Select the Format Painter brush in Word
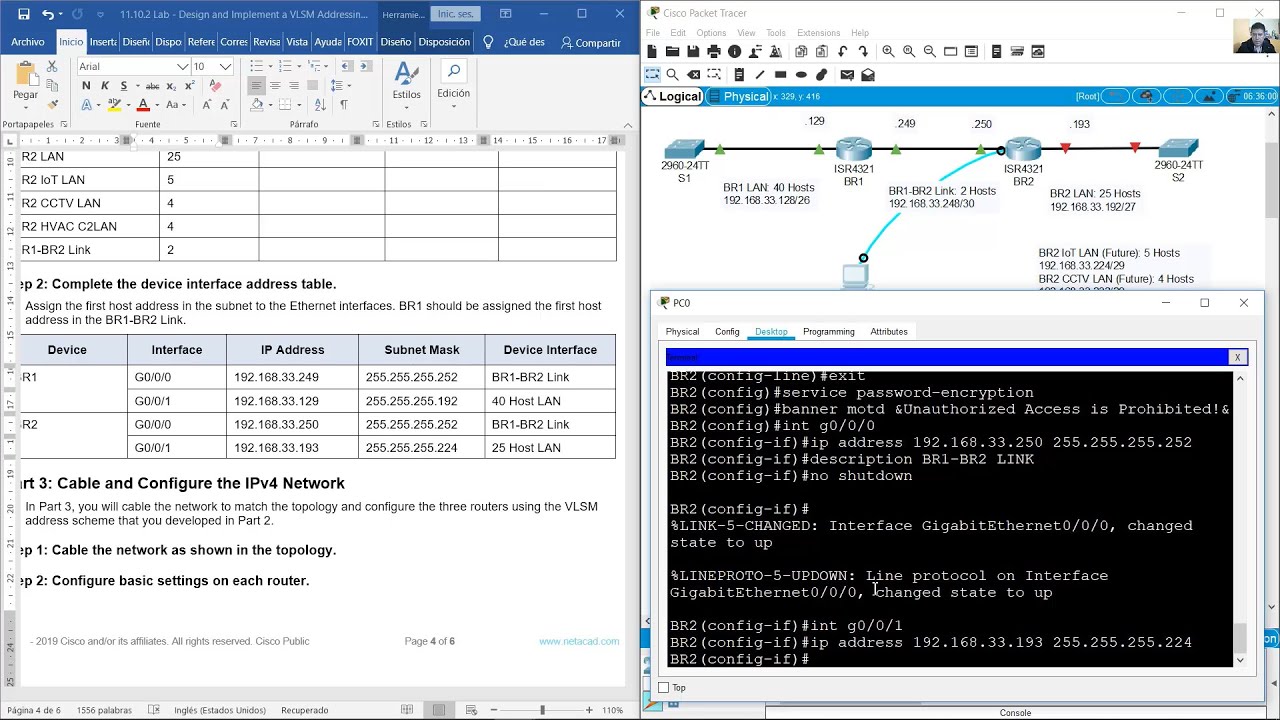Screen dimensions: 1280x720 point(52,103)
